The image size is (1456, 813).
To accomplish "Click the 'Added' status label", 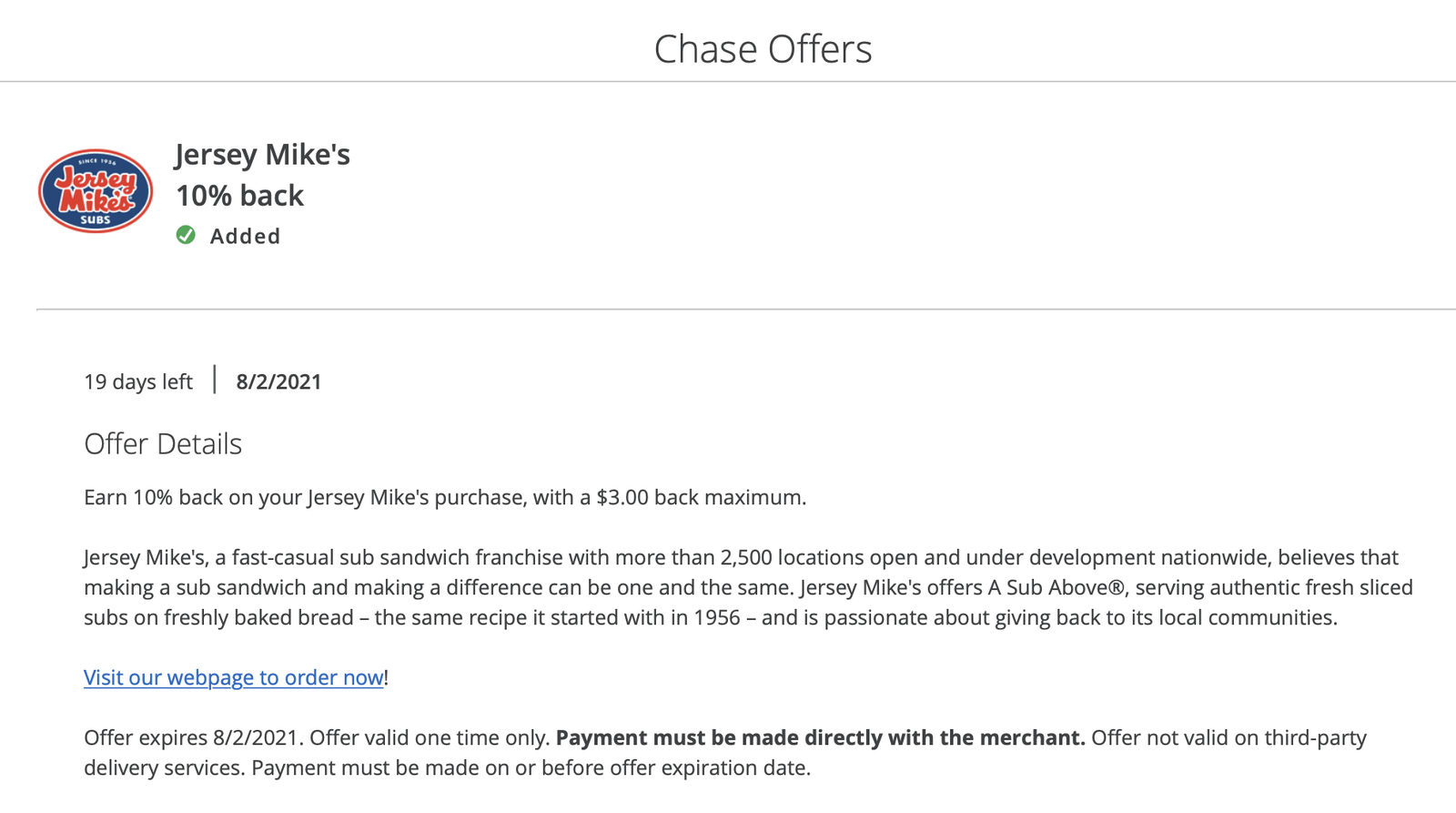I will (245, 237).
